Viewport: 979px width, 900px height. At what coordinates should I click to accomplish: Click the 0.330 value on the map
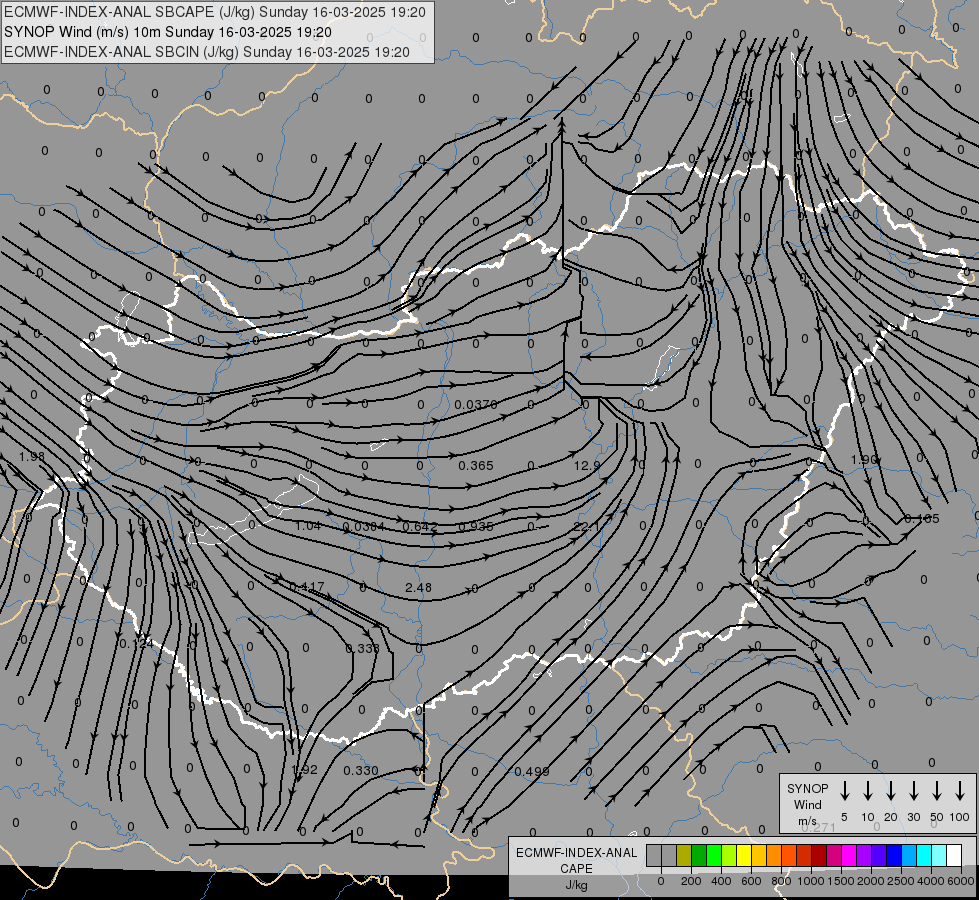[x=361, y=771]
